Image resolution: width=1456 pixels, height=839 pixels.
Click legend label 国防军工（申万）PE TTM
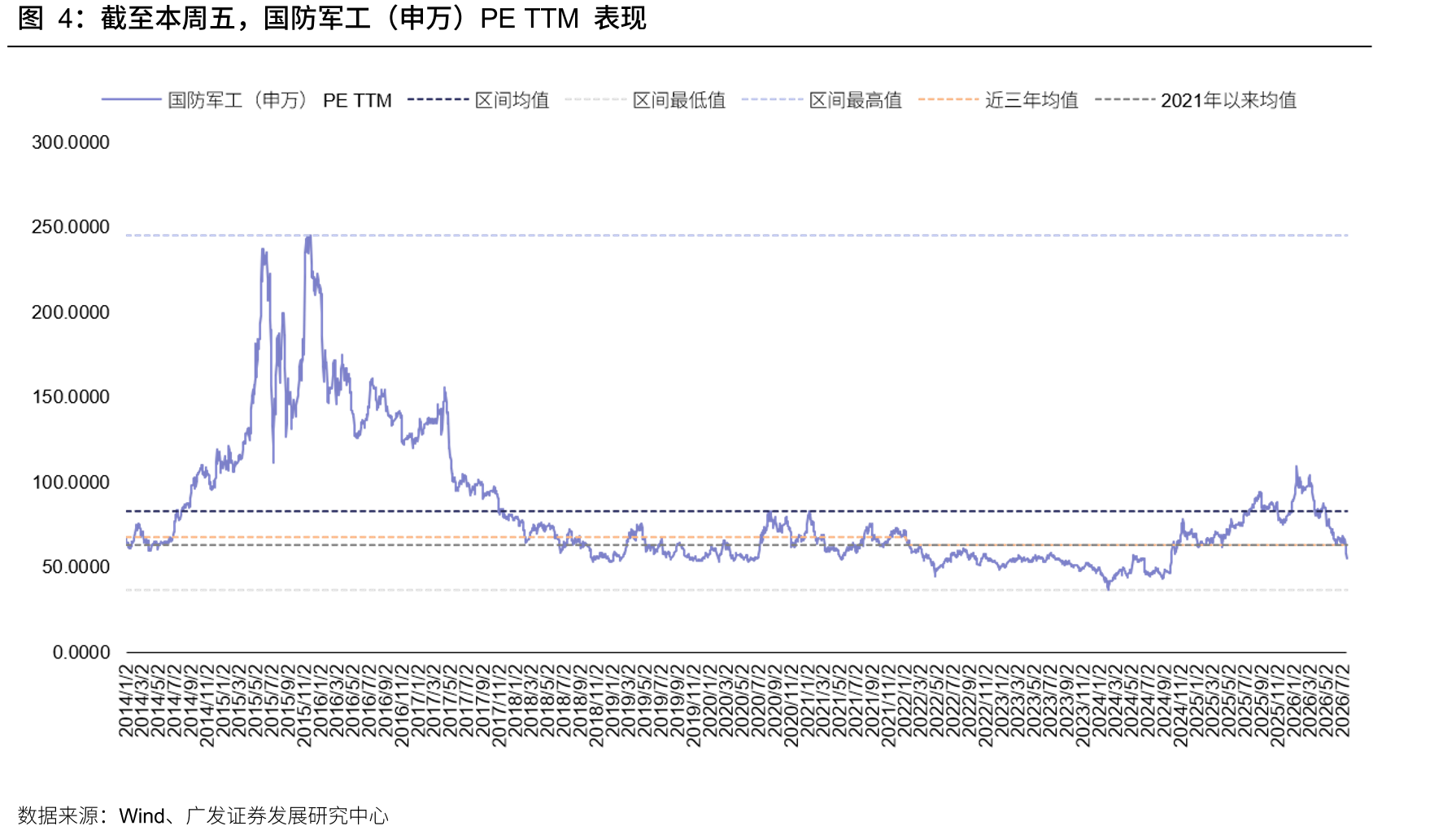pos(279,100)
